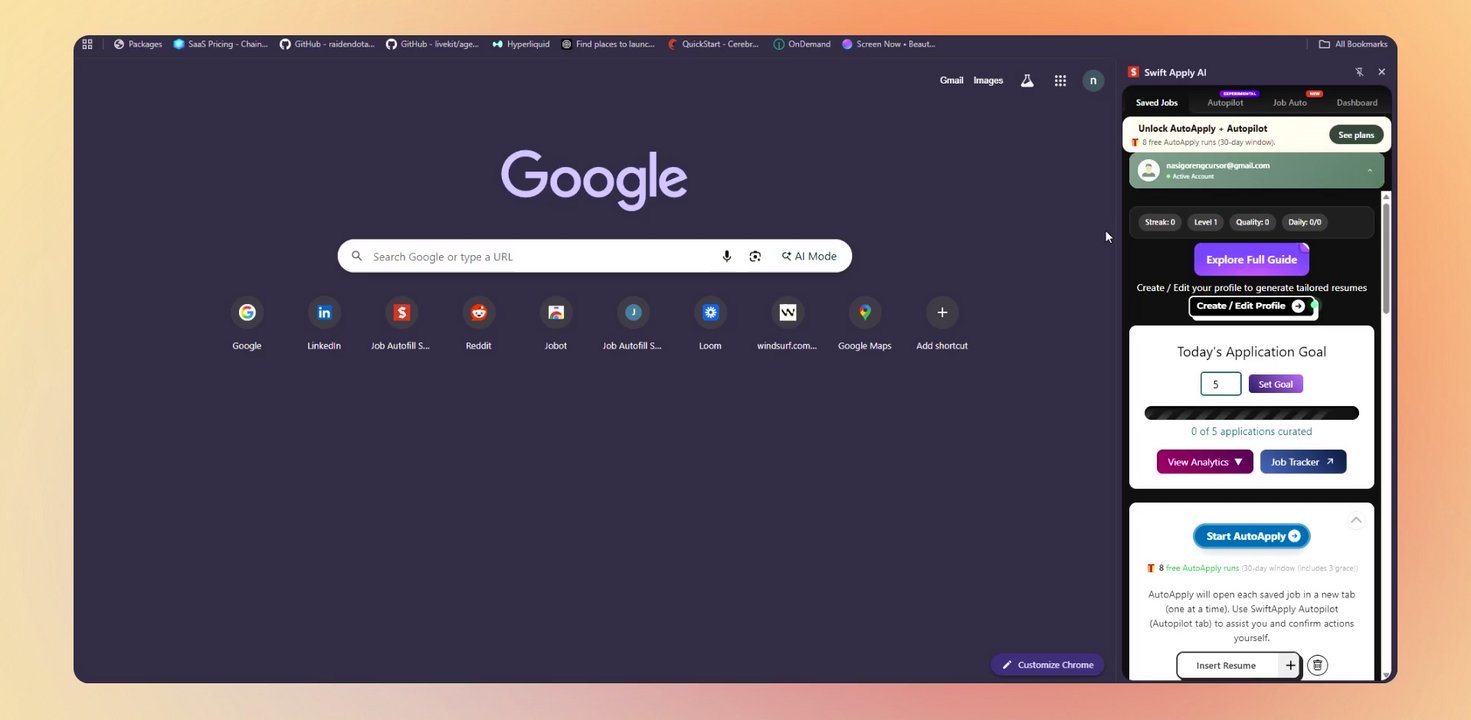Click the Quality: 0 badge
1471x720 pixels.
pos(1253,222)
